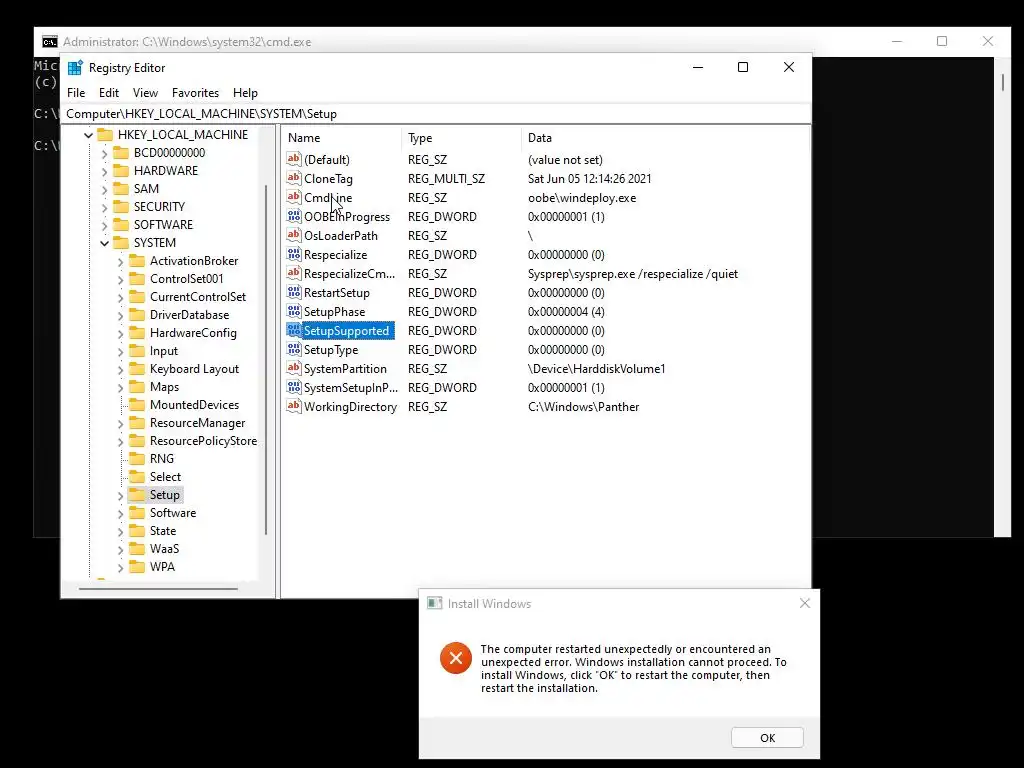The height and width of the screenshot is (768, 1024).
Task: Click the \Device\HarddiskVolume1 data value
Action: click(x=596, y=369)
